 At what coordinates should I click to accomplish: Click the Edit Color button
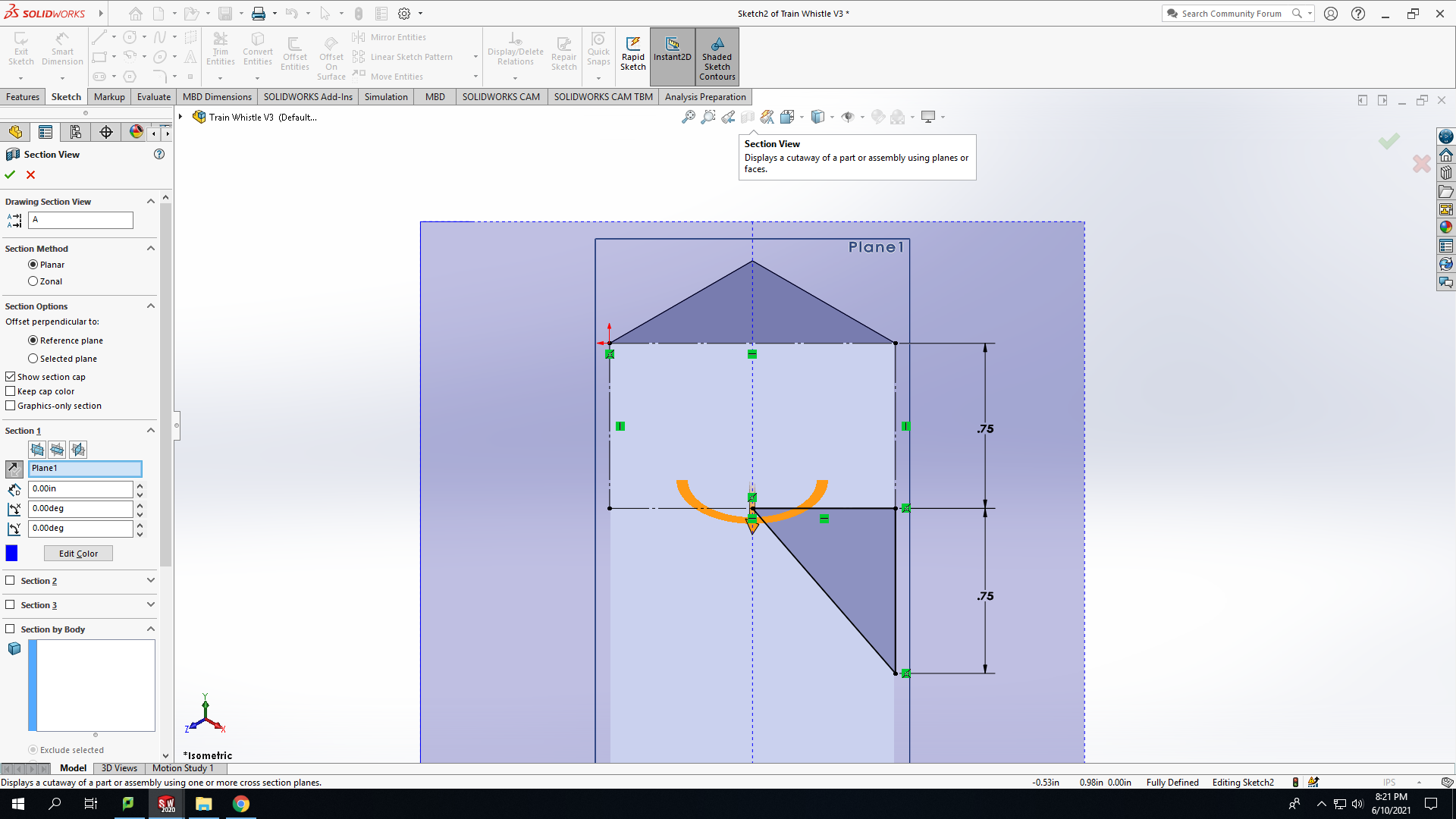point(78,554)
